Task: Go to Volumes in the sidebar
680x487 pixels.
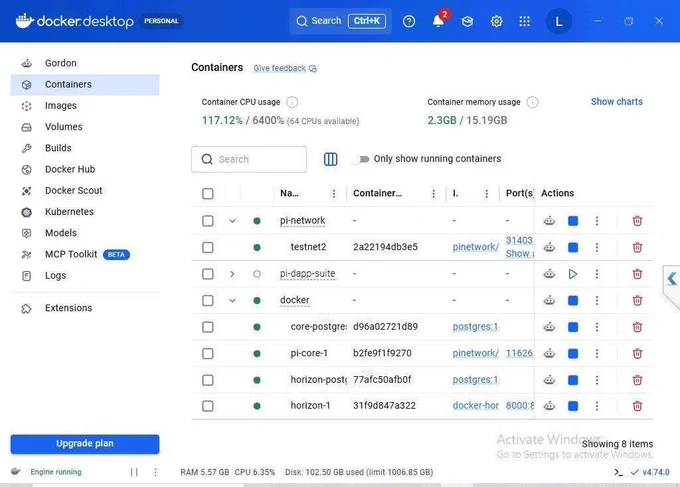Action: pos(85,127)
